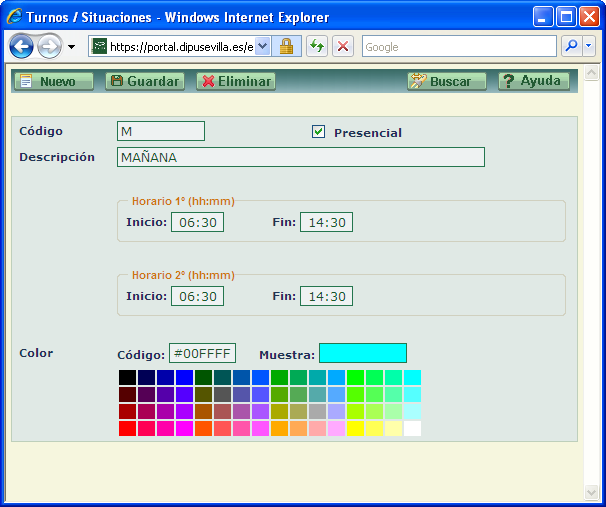Go back with browser Back arrow
Screen dimensions: 606x507
(x=21, y=47)
